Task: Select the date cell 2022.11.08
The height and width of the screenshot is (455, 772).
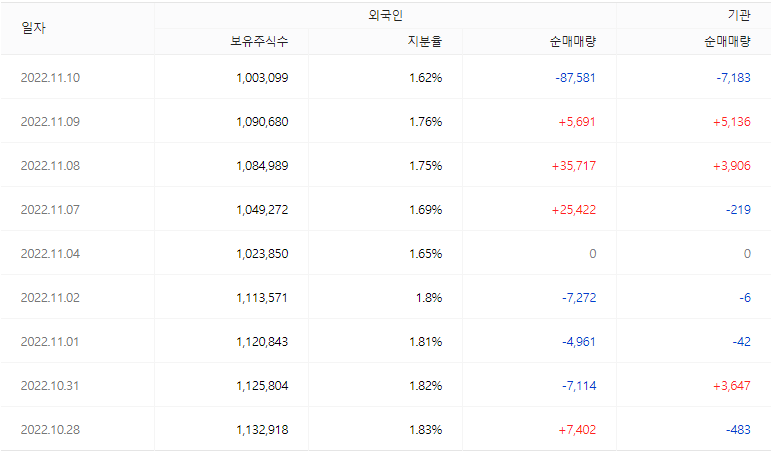Action: 50,166
